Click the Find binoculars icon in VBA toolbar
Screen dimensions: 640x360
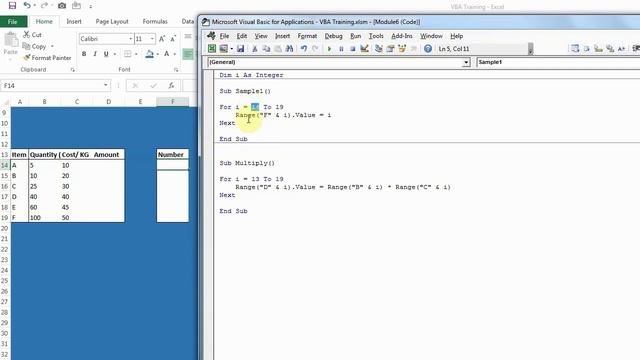pyautogui.click(x=289, y=49)
